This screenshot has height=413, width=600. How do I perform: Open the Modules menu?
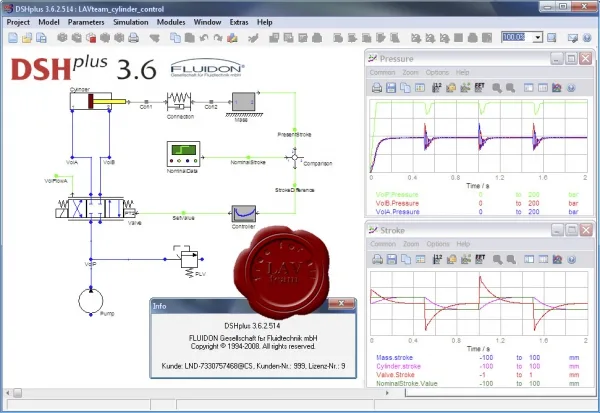click(x=171, y=22)
